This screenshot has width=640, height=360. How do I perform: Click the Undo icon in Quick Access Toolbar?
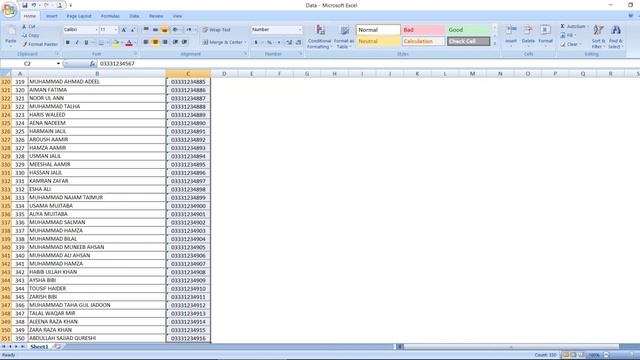coord(34,5)
